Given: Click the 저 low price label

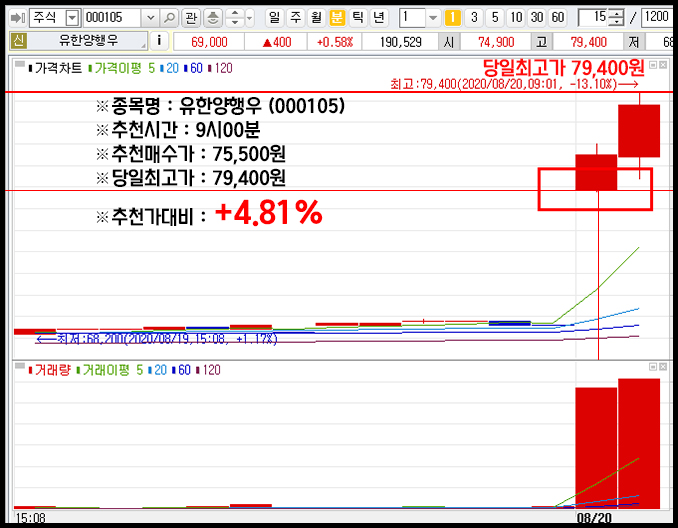Looking at the screenshot, I should coord(633,42).
